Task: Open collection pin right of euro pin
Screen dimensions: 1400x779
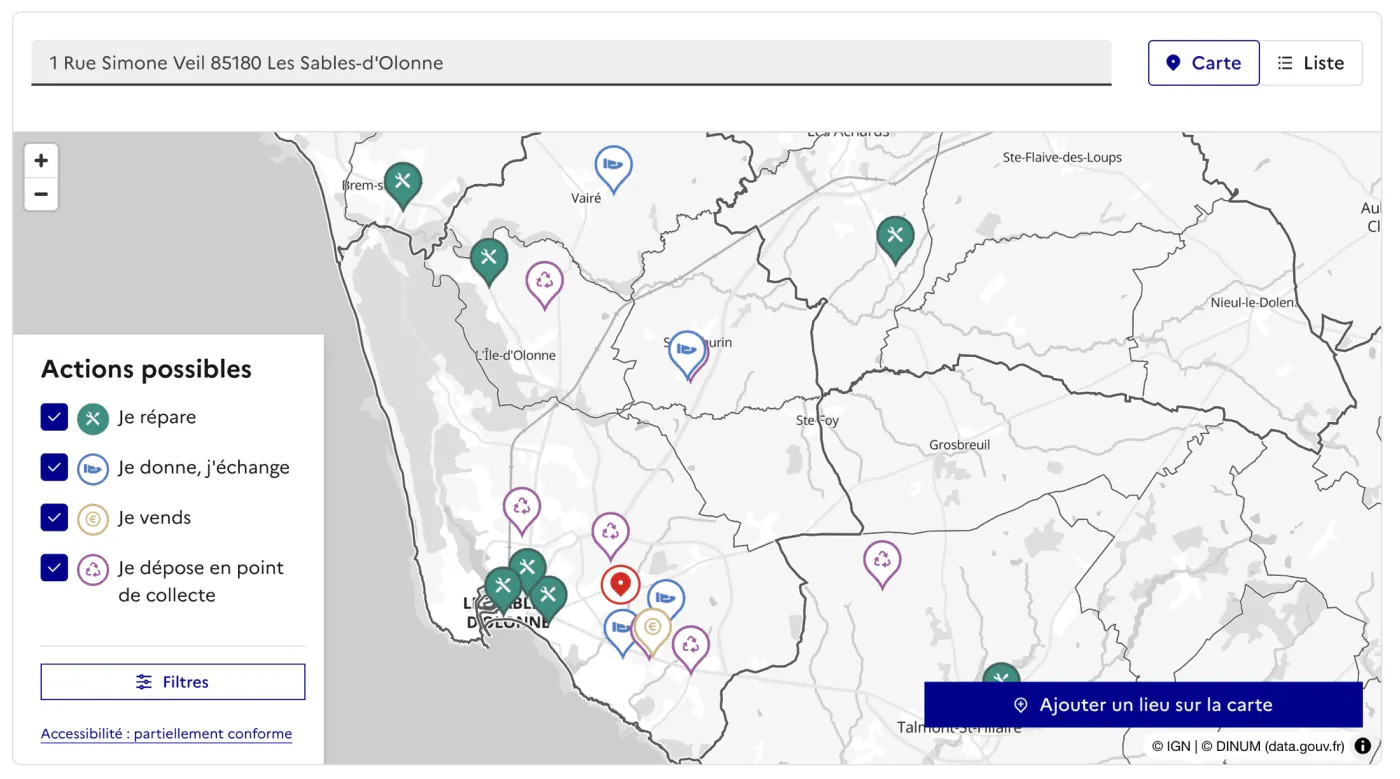Action: [x=691, y=649]
